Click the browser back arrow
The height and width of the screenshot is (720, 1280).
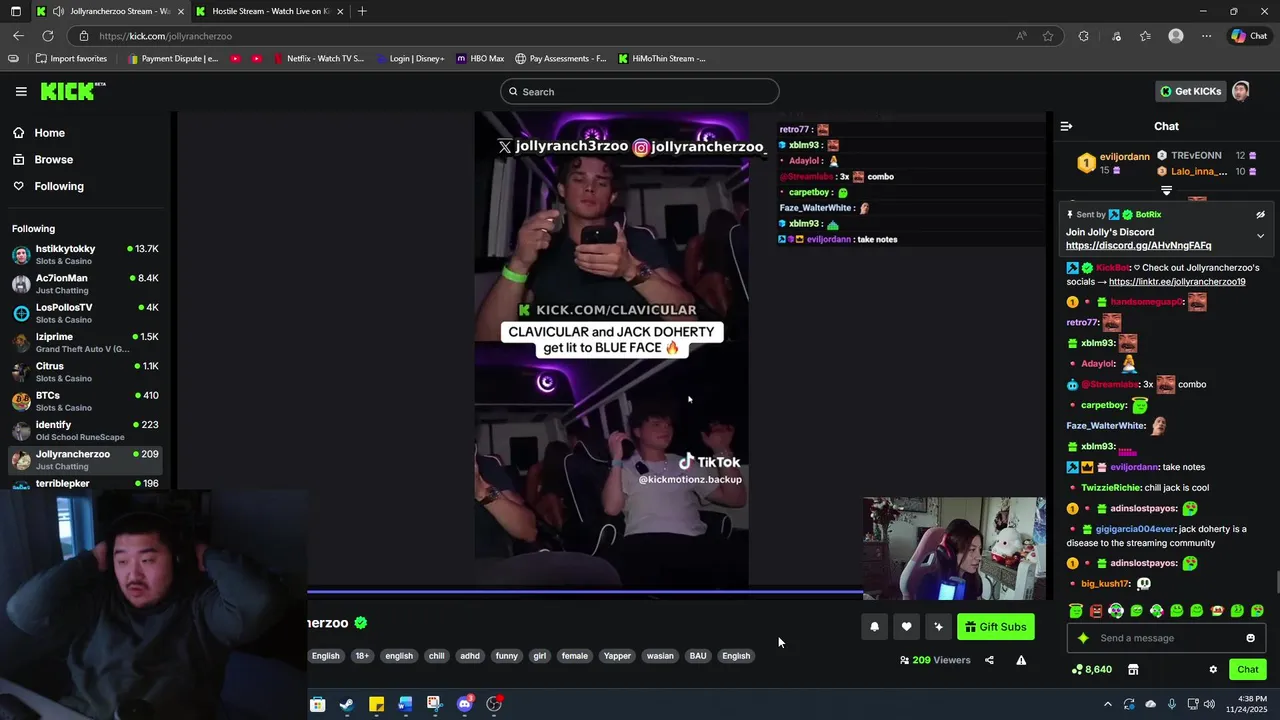18,36
